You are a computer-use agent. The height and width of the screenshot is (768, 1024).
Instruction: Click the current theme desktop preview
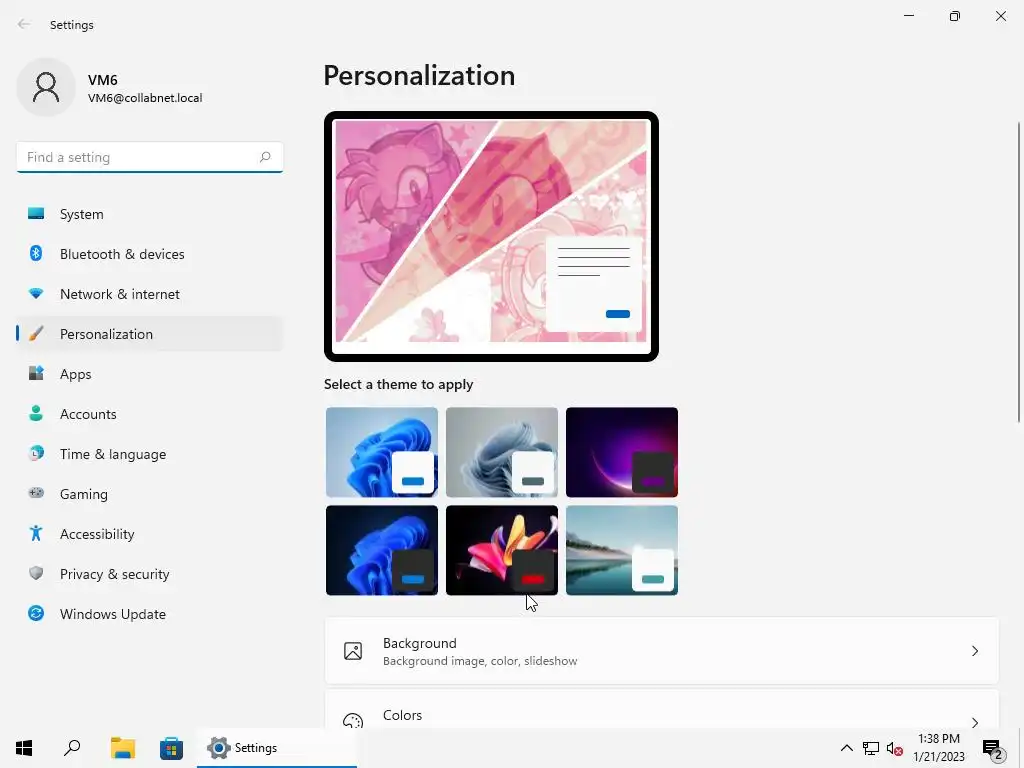point(491,236)
